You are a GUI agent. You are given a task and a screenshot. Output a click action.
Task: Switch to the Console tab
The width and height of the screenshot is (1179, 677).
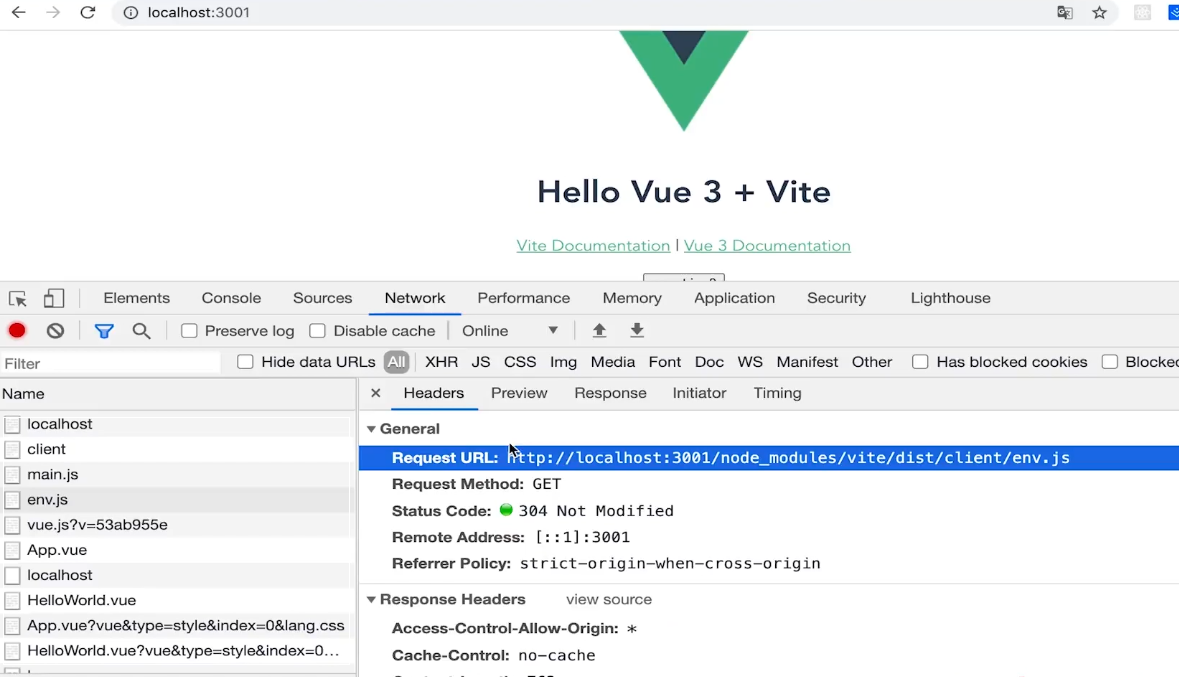point(231,298)
